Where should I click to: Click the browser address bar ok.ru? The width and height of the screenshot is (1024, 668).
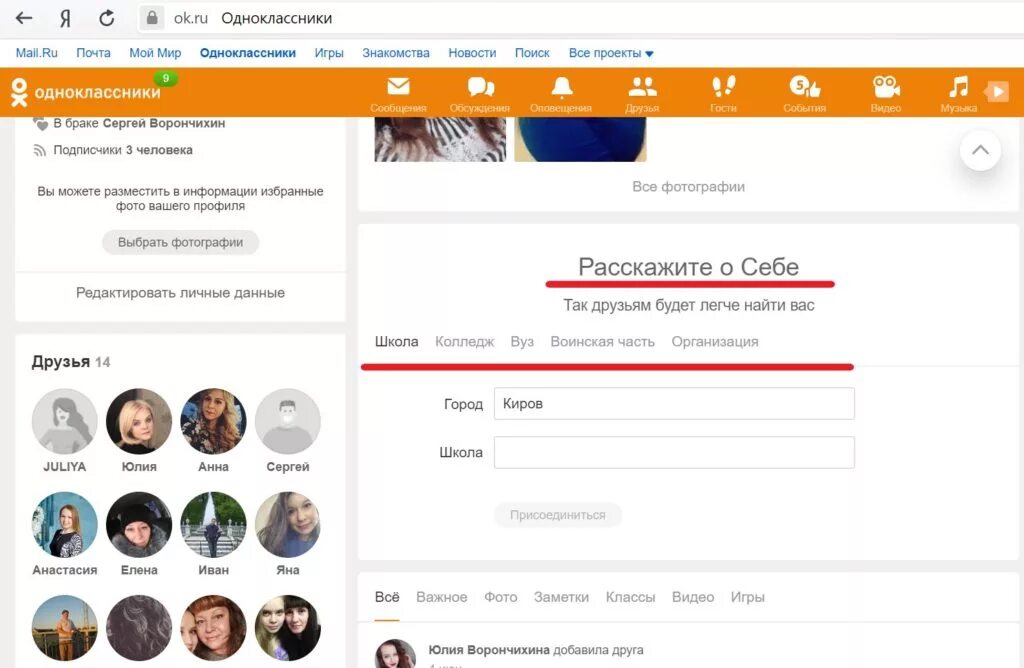coord(581,18)
